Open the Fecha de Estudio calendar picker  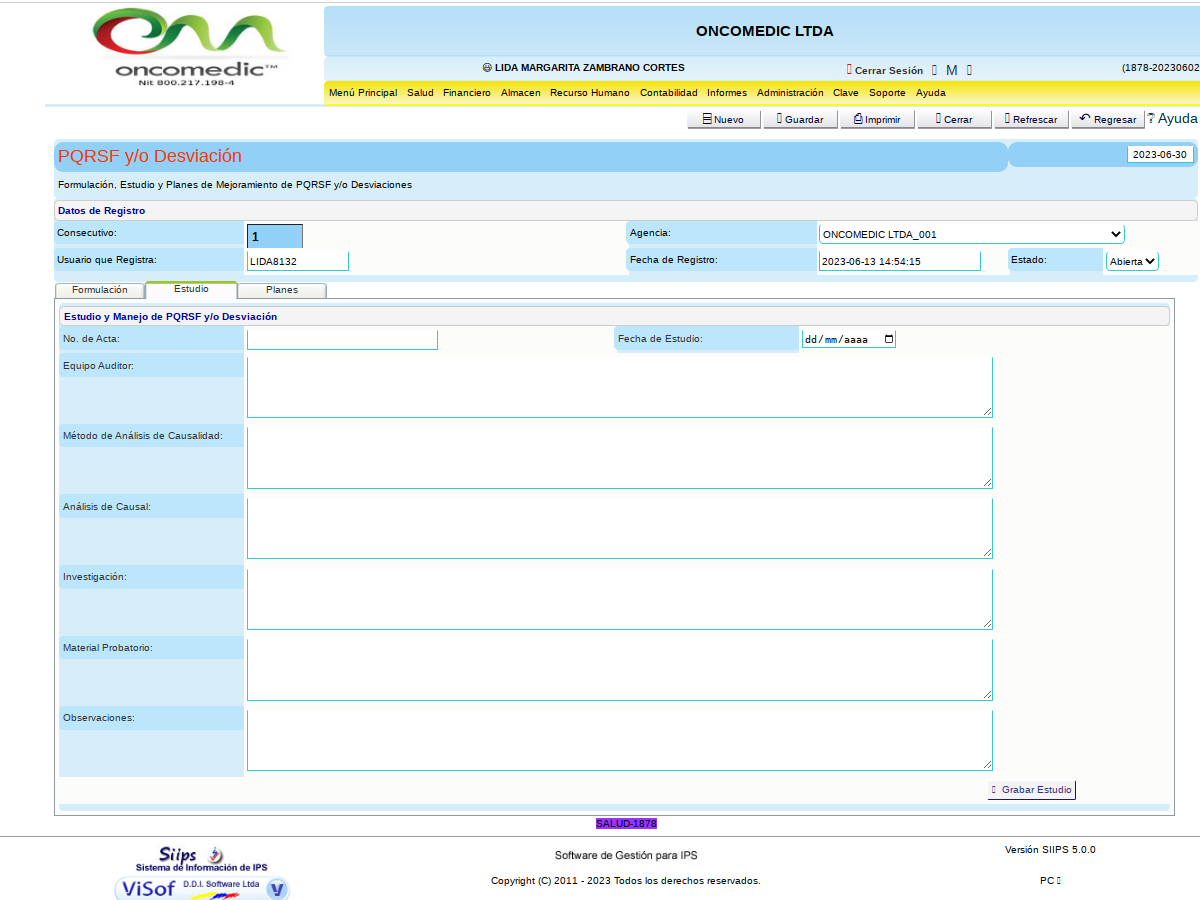click(x=889, y=339)
